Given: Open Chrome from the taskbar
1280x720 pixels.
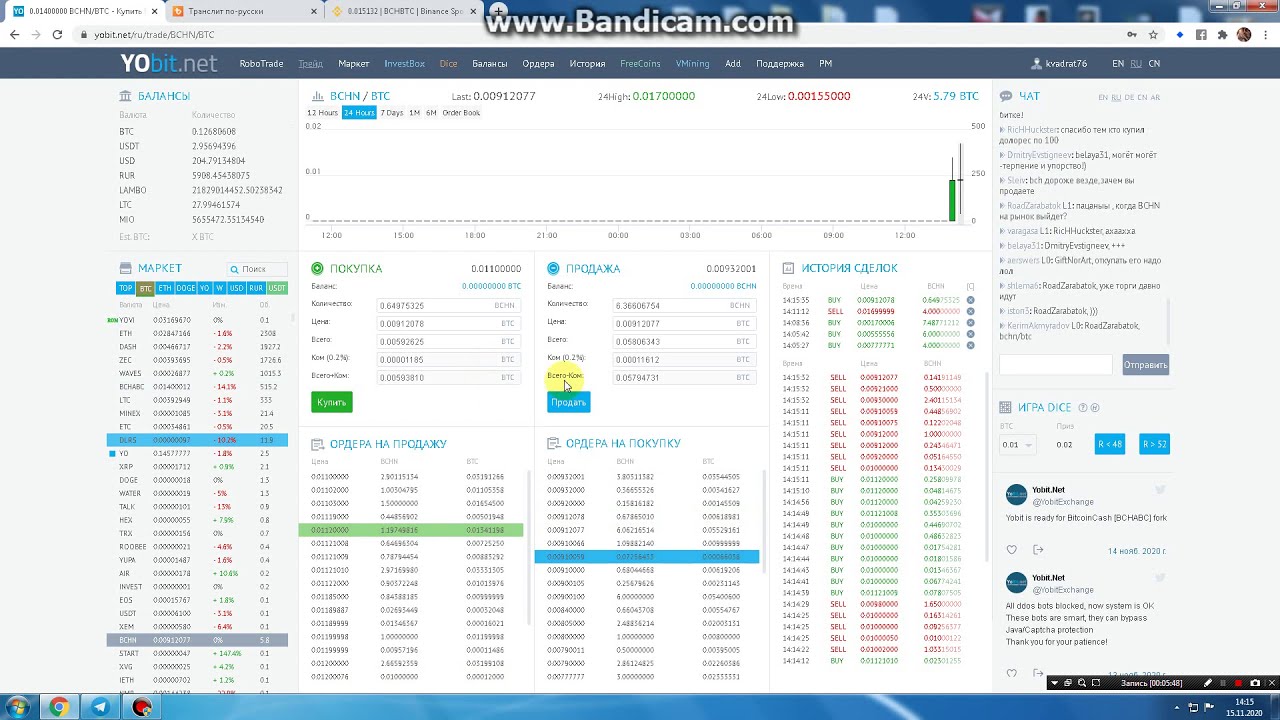Looking at the screenshot, I should tap(59, 707).
